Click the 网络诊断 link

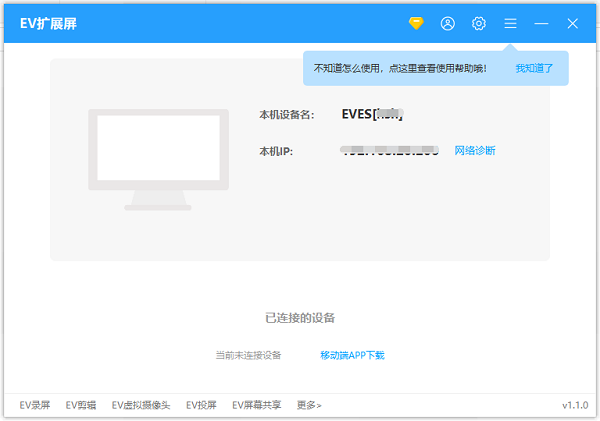tap(475, 151)
